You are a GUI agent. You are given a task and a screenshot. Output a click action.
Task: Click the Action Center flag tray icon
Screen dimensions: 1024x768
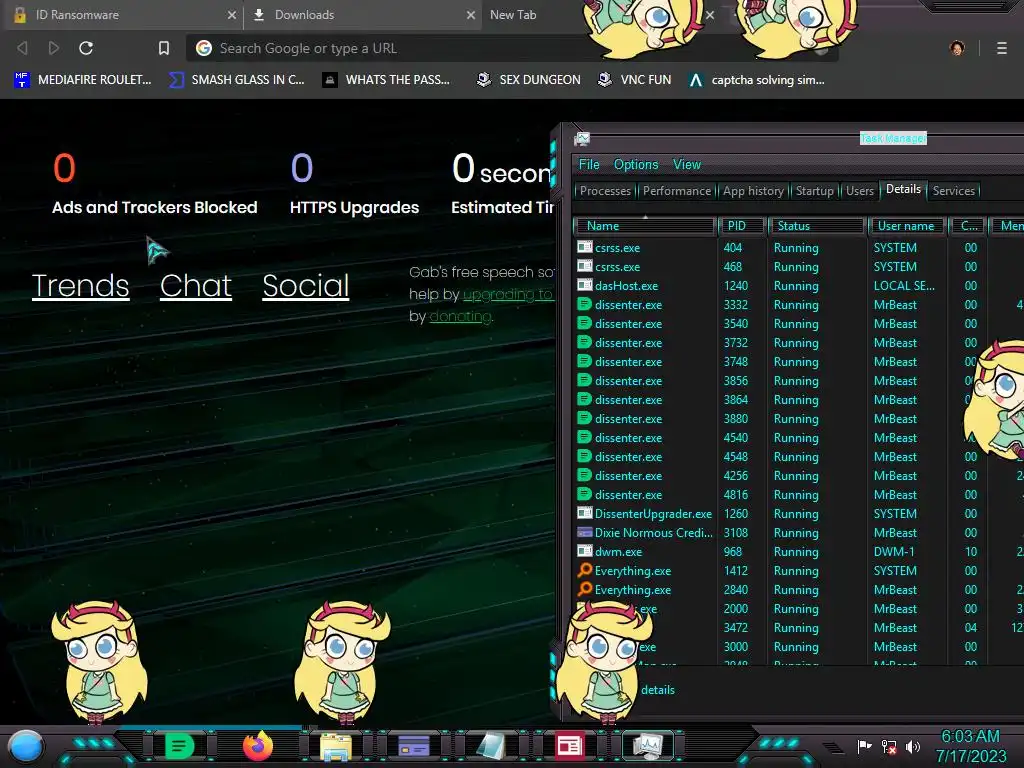pos(864,746)
